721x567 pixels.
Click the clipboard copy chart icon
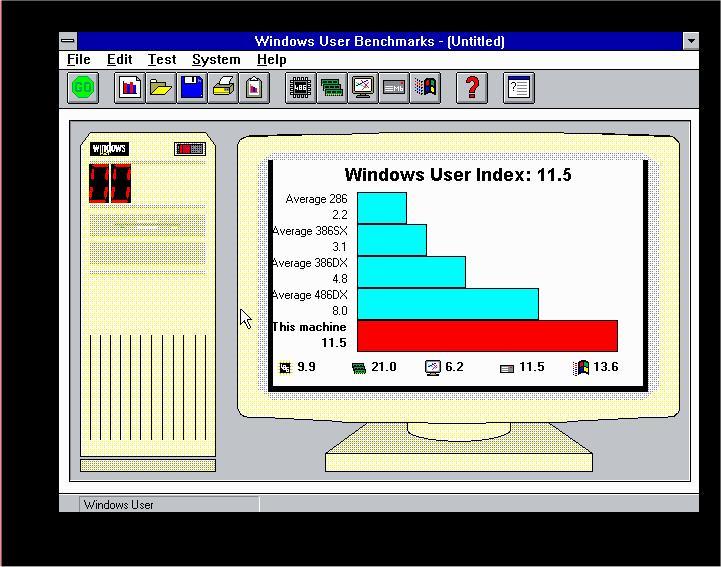pyautogui.click(x=254, y=87)
